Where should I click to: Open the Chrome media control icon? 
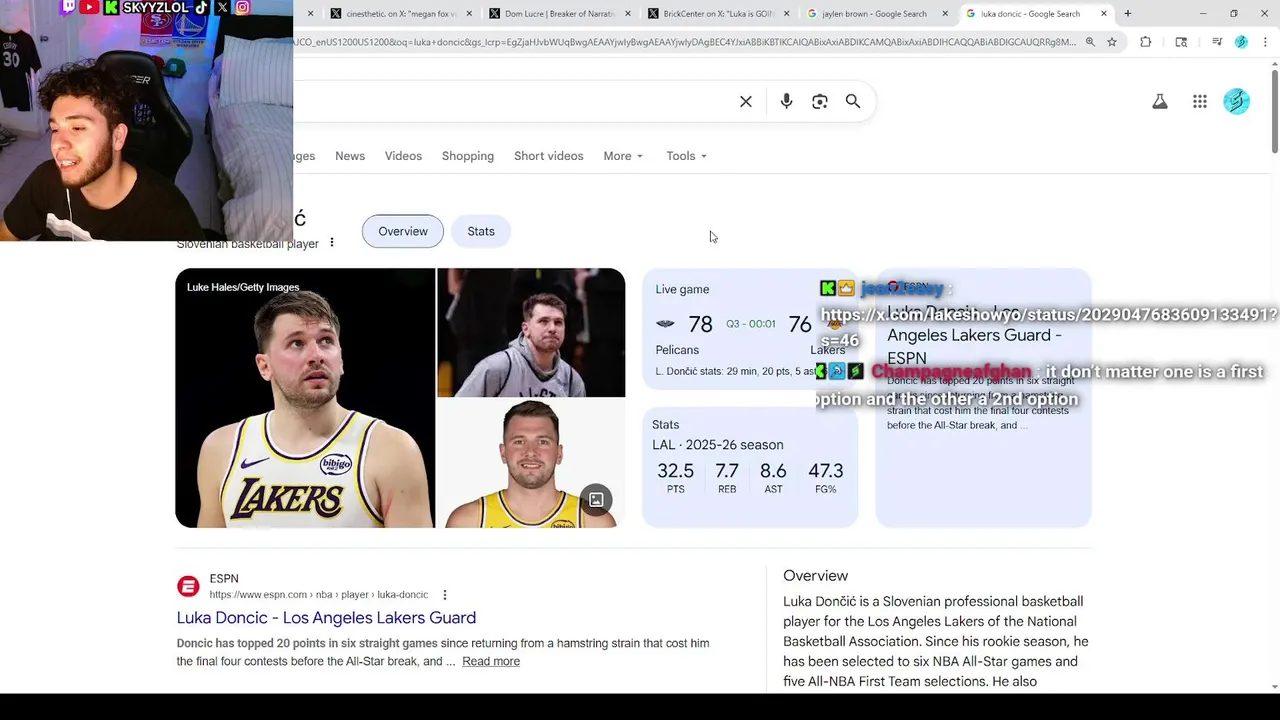[1217, 42]
